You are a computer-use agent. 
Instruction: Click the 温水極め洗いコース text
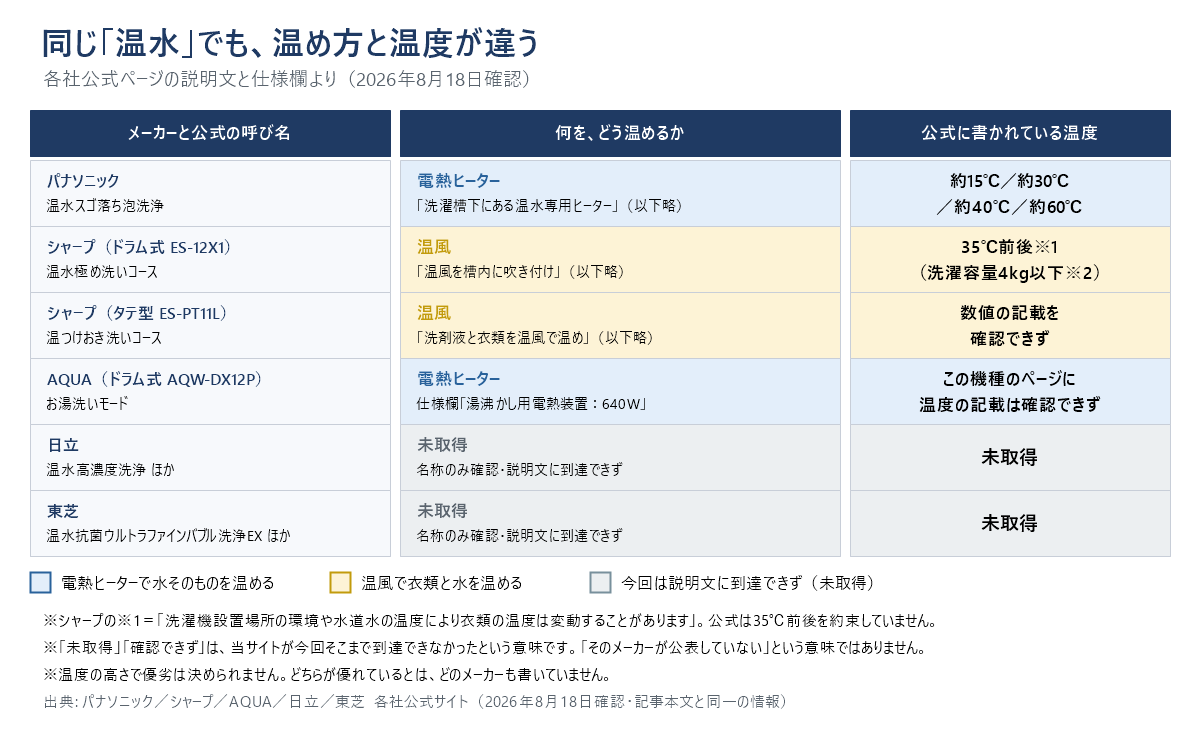tap(102, 272)
